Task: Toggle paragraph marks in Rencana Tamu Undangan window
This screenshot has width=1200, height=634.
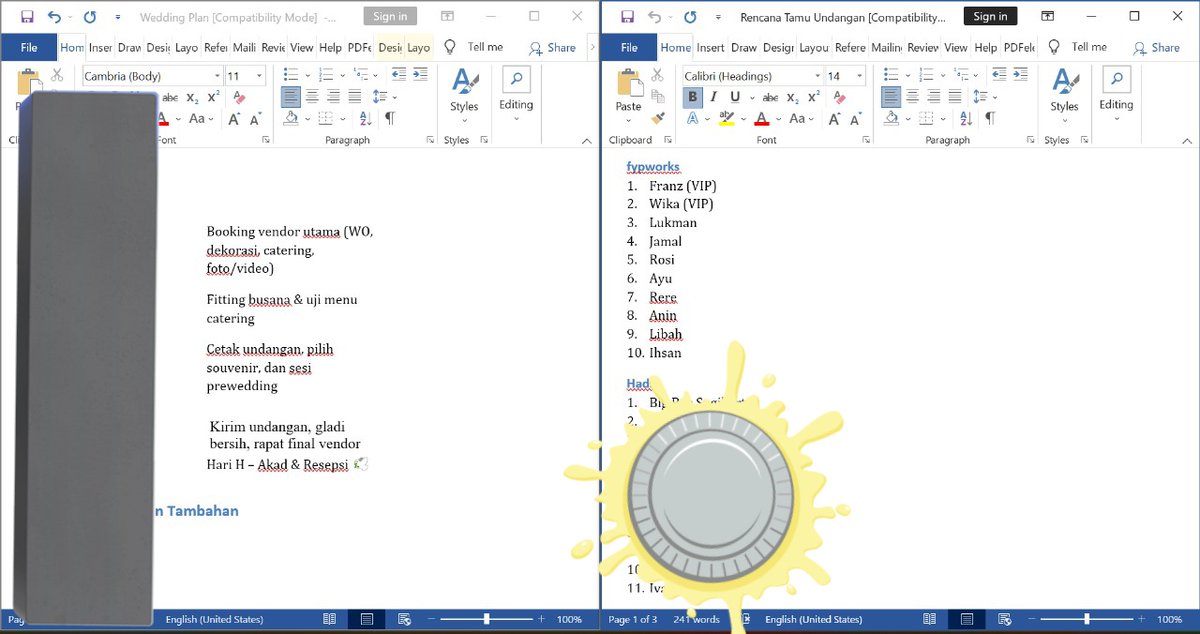Action: pos(989,118)
